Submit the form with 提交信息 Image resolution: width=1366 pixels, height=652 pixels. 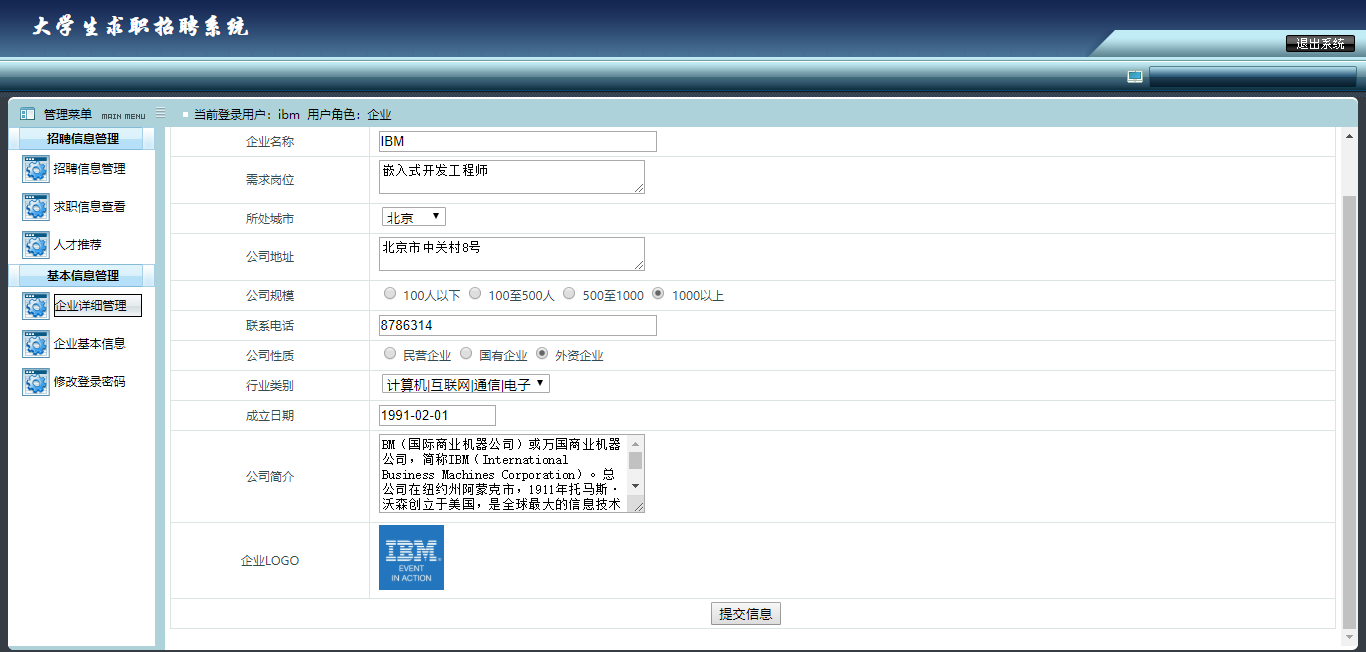pos(746,614)
